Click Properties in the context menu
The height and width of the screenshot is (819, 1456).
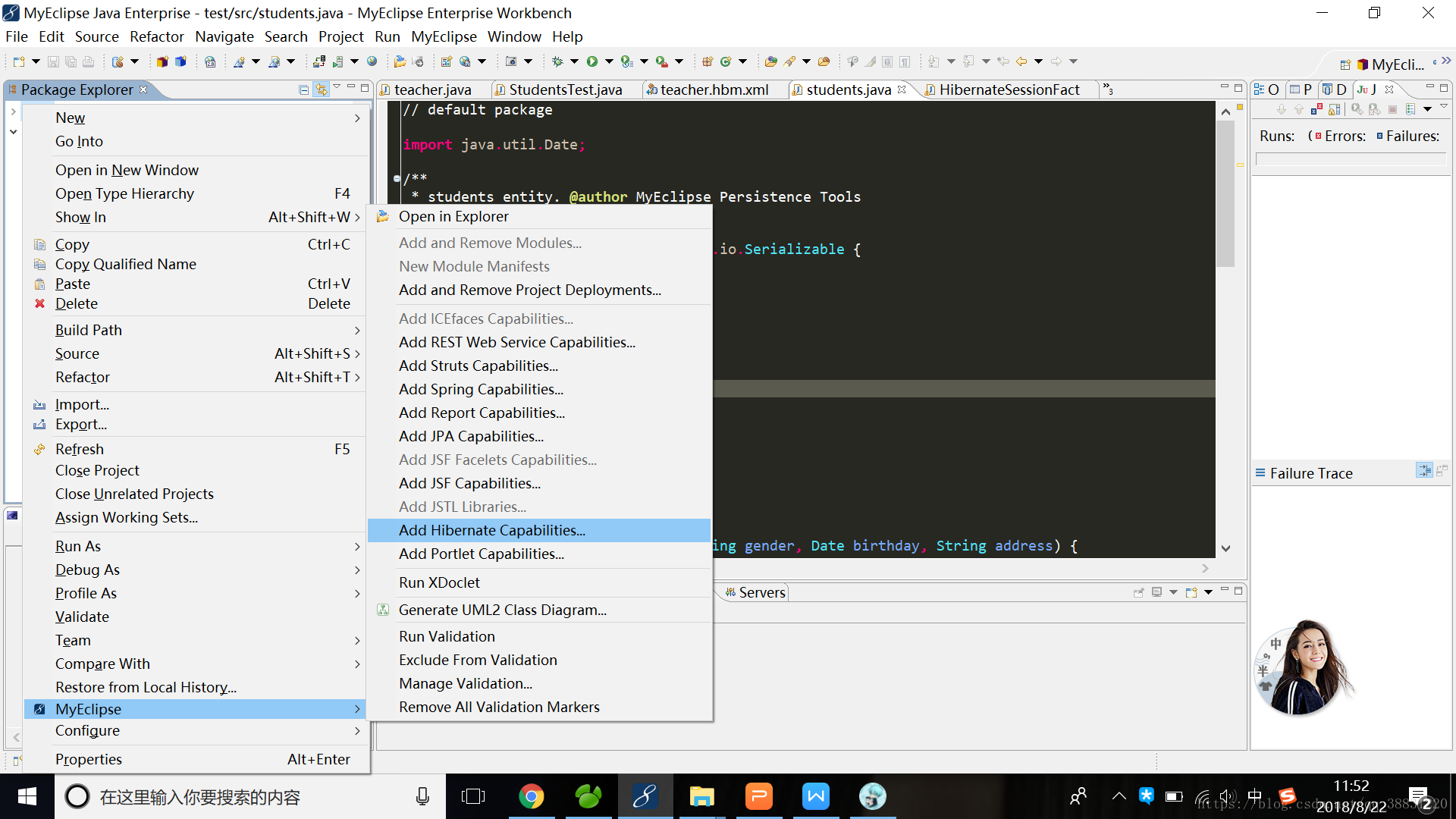(x=196, y=759)
